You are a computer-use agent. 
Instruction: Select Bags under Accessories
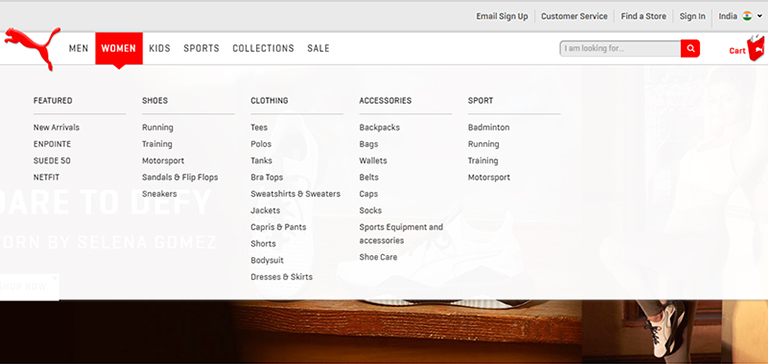[369, 144]
